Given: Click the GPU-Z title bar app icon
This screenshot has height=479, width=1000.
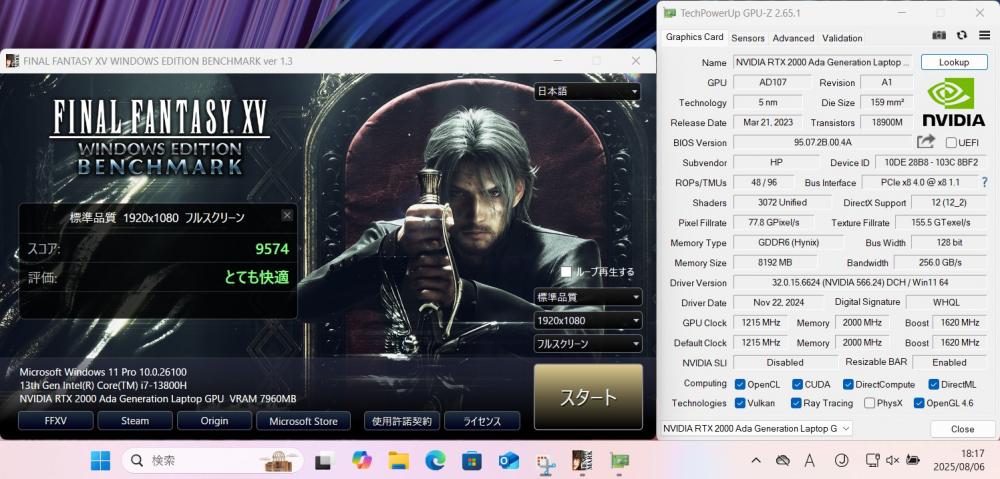Looking at the screenshot, I should (x=670, y=13).
